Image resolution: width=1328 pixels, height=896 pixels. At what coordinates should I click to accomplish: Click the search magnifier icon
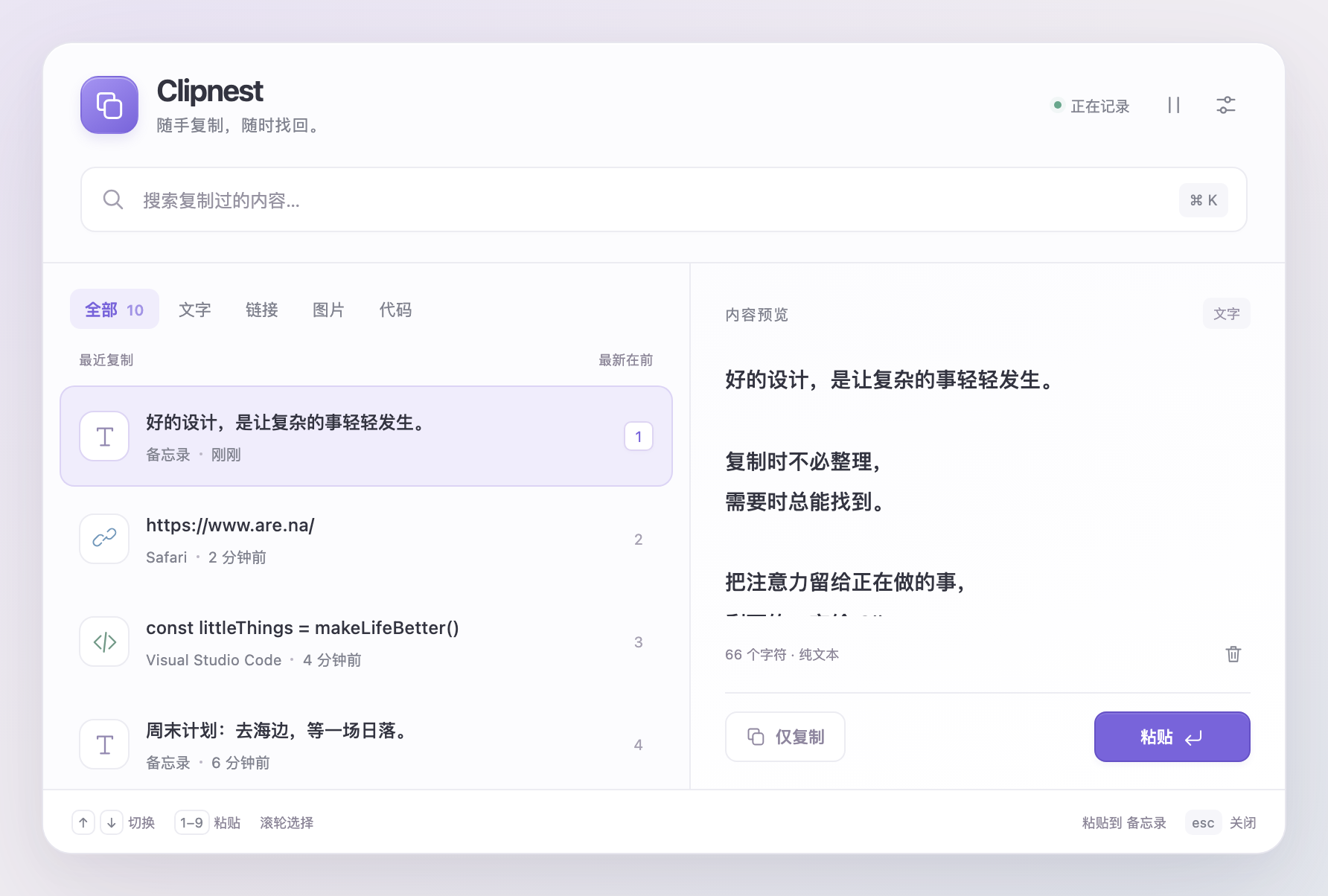click(x=113, y=199)
